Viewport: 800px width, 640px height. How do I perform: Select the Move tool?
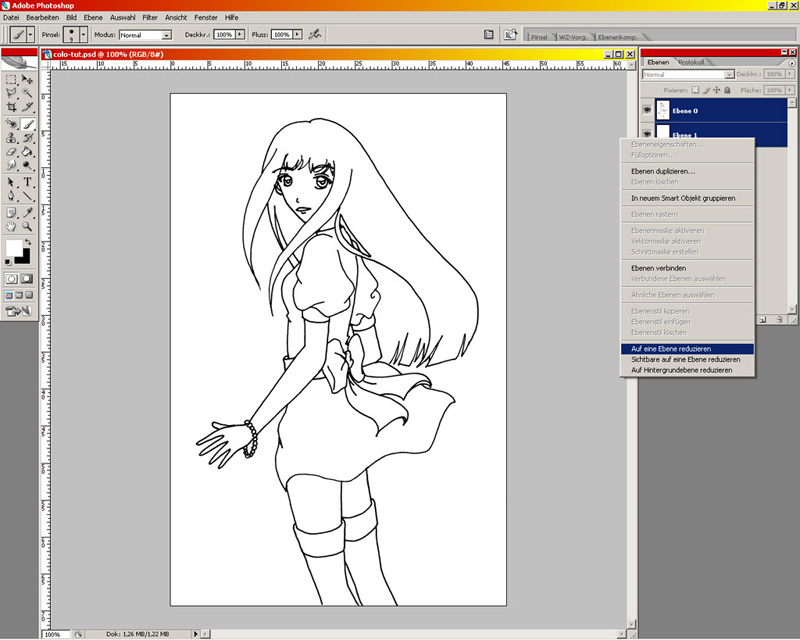point(28,80)
